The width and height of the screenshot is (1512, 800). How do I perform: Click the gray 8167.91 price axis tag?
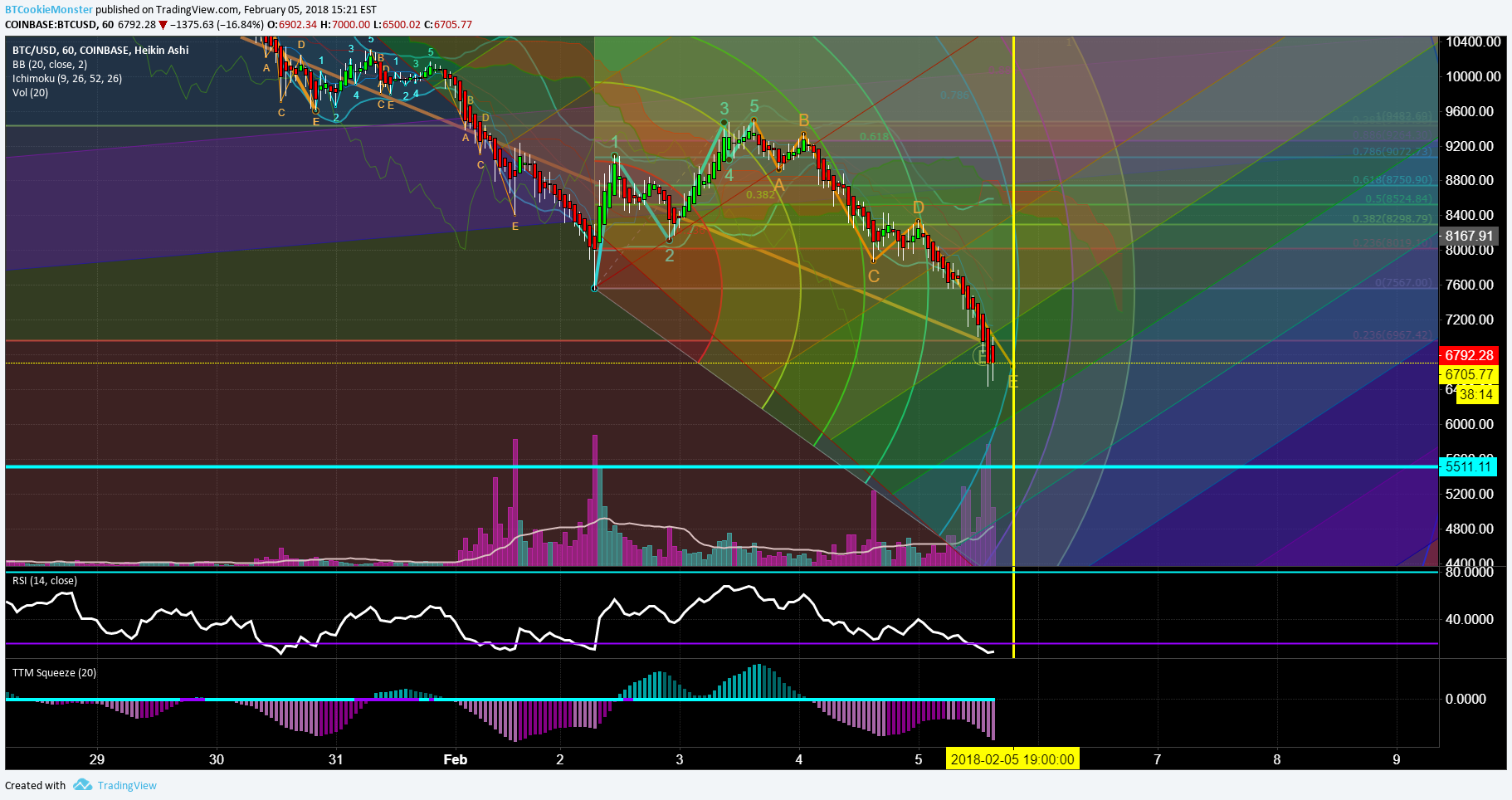click(1469, 236)
